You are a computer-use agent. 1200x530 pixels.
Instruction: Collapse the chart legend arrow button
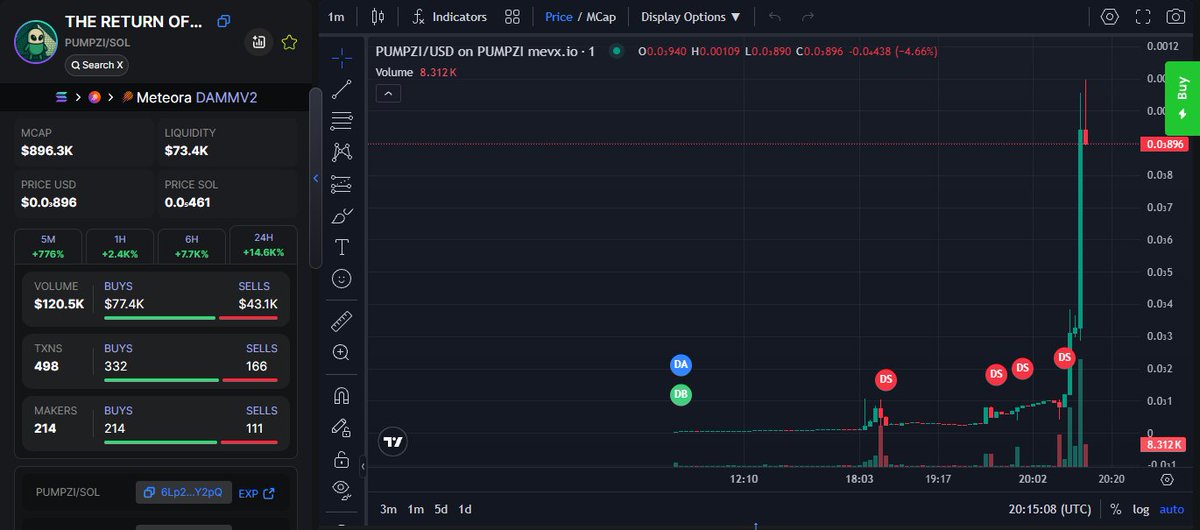click(389, 93)
